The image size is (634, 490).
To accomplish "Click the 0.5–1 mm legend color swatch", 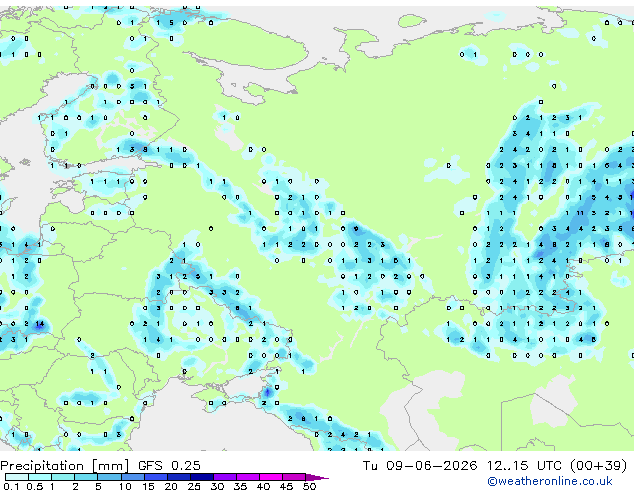I will pyautogui.click(x=40, y=477).
